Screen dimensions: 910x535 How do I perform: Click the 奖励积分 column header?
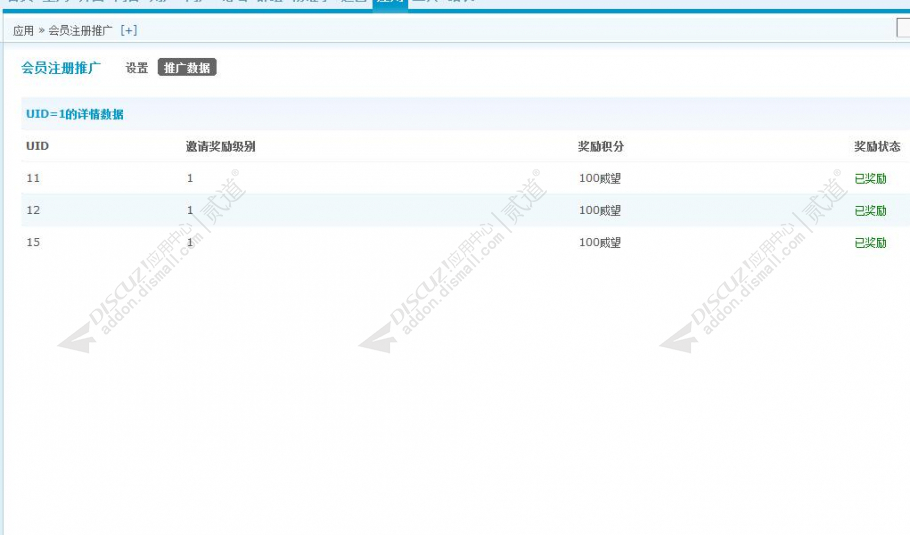click(601, 146)
